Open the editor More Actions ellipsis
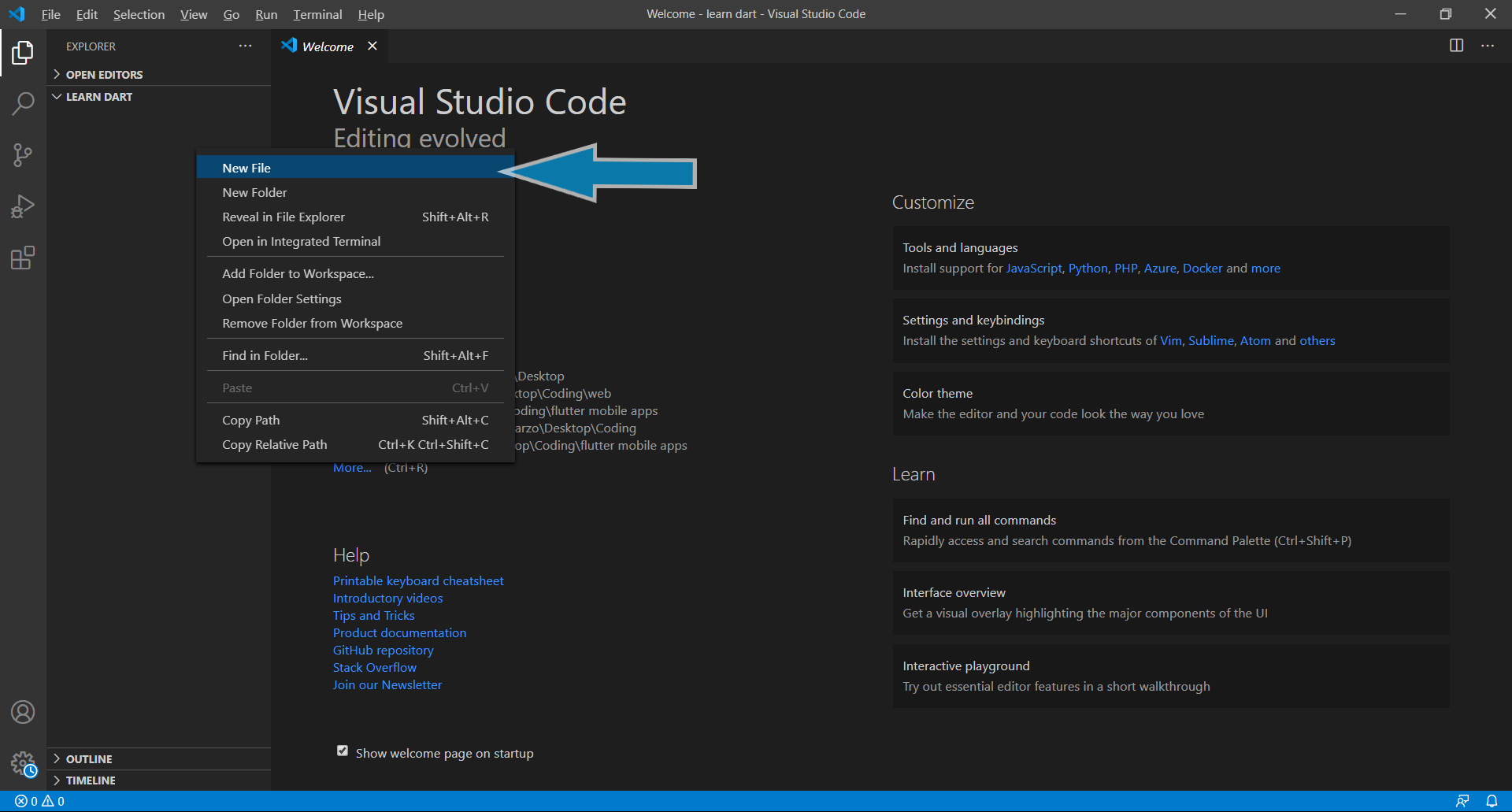 point(1488,46)
